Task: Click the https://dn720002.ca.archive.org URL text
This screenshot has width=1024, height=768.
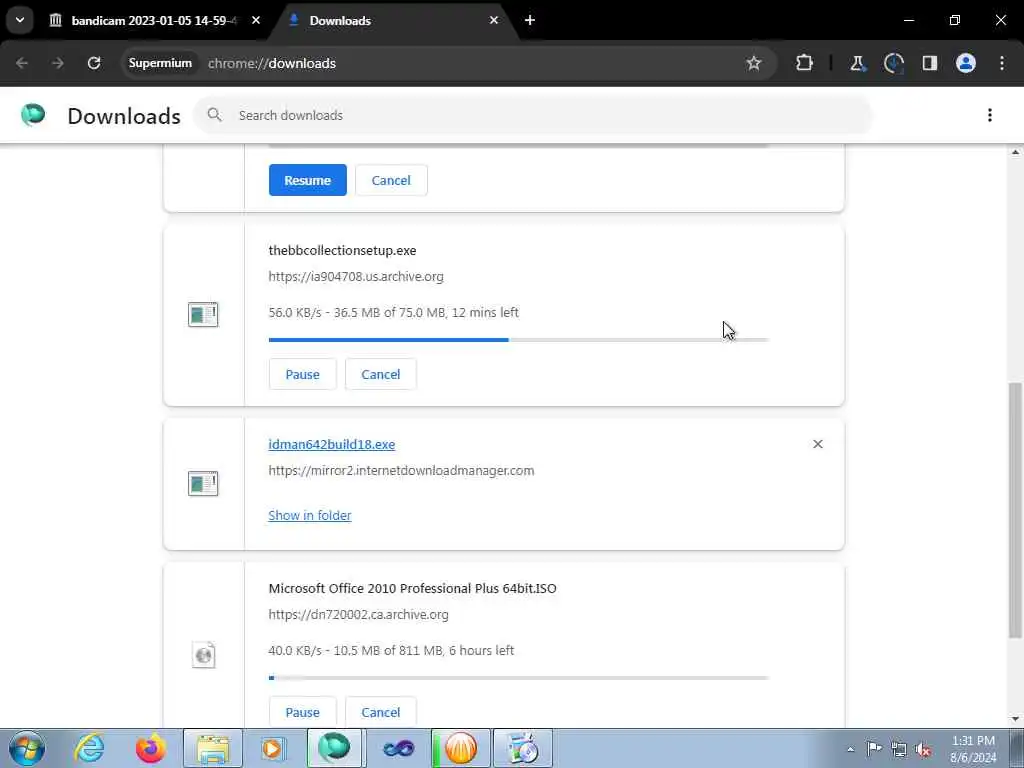Action: (359, 615)
